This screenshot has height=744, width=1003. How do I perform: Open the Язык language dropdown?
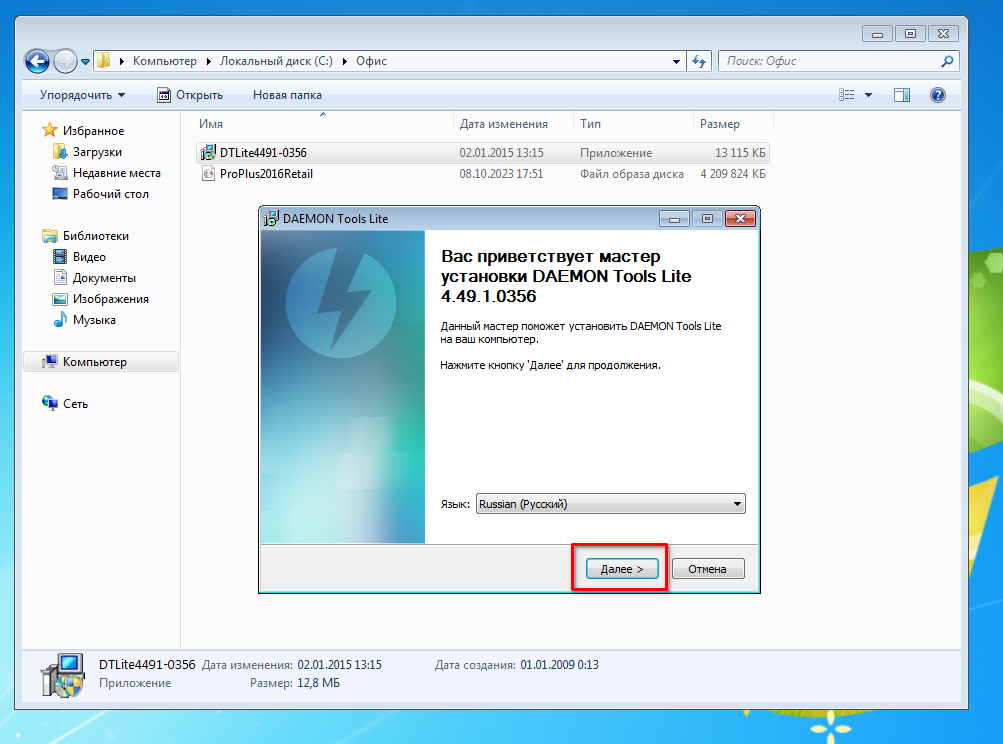(x=610, y=504)
